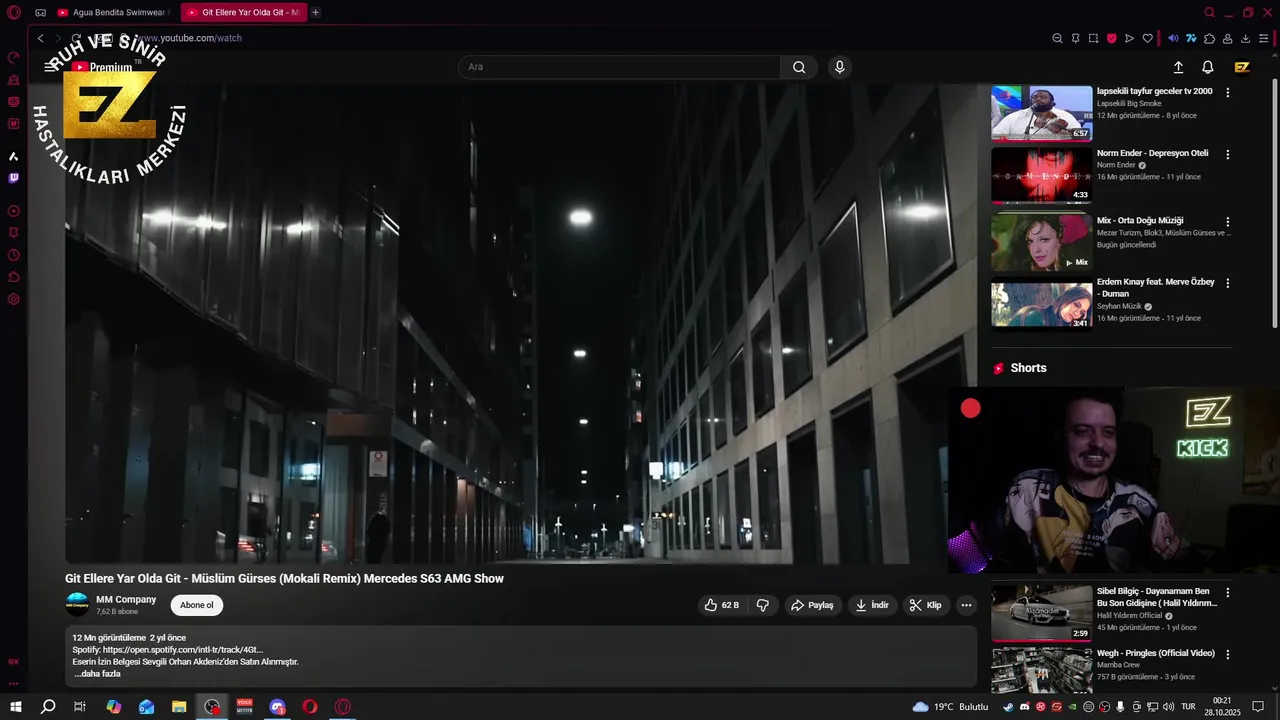Open options for lapsekili tayfur video

point(1228,92)
